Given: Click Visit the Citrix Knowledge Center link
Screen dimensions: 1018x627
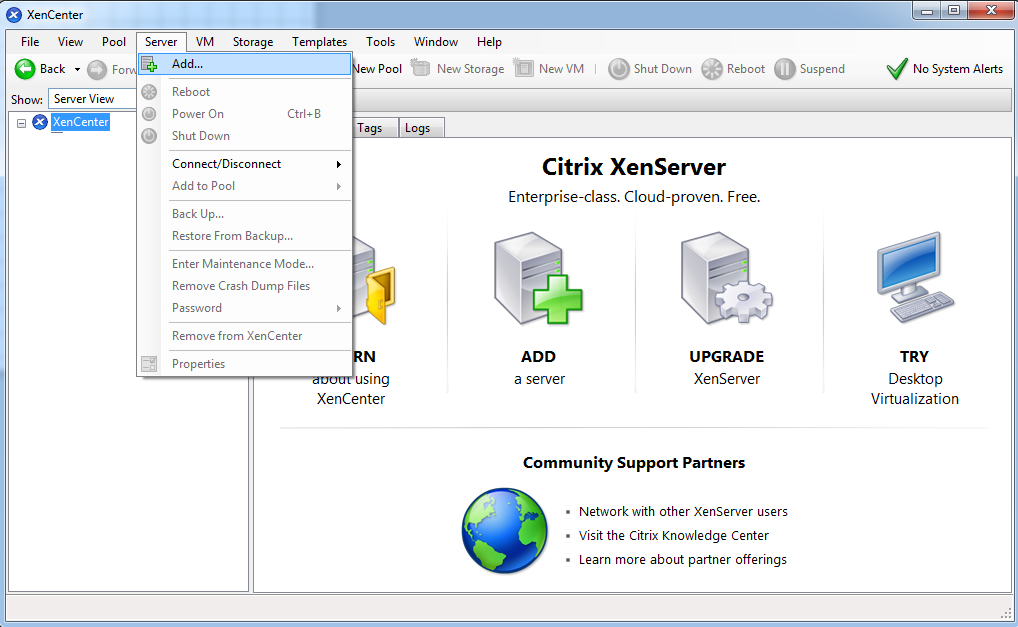Looking at the screenshot, I should tap(673, 535).
